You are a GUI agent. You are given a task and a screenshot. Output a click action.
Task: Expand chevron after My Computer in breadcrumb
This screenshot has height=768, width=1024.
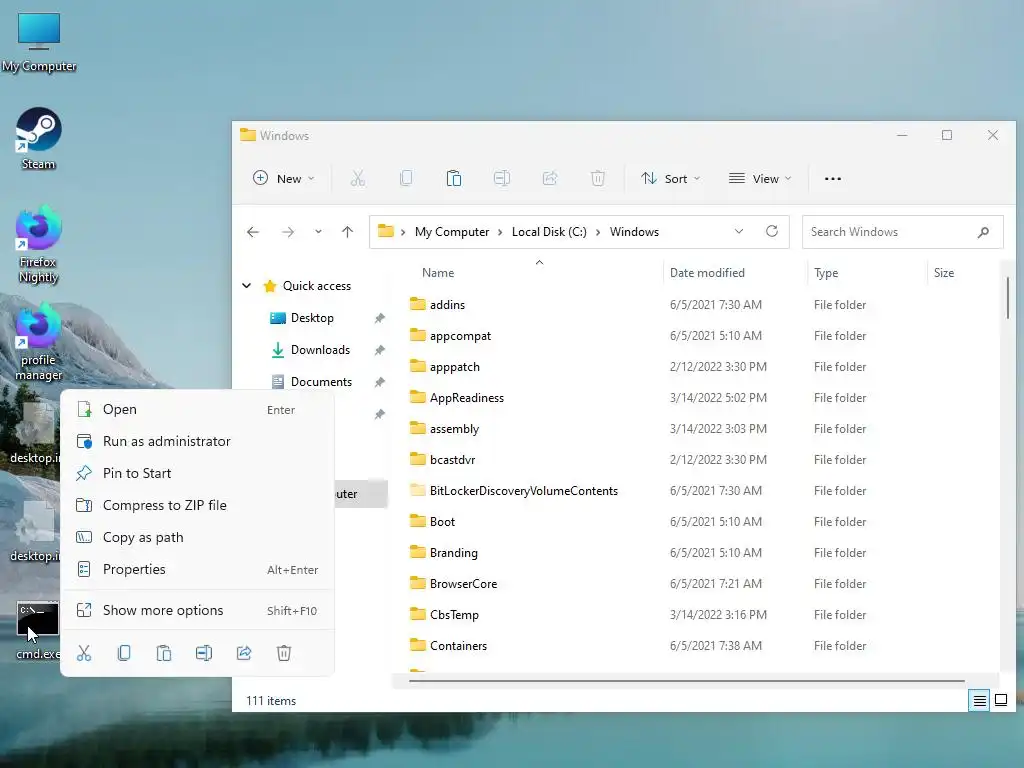500,232
